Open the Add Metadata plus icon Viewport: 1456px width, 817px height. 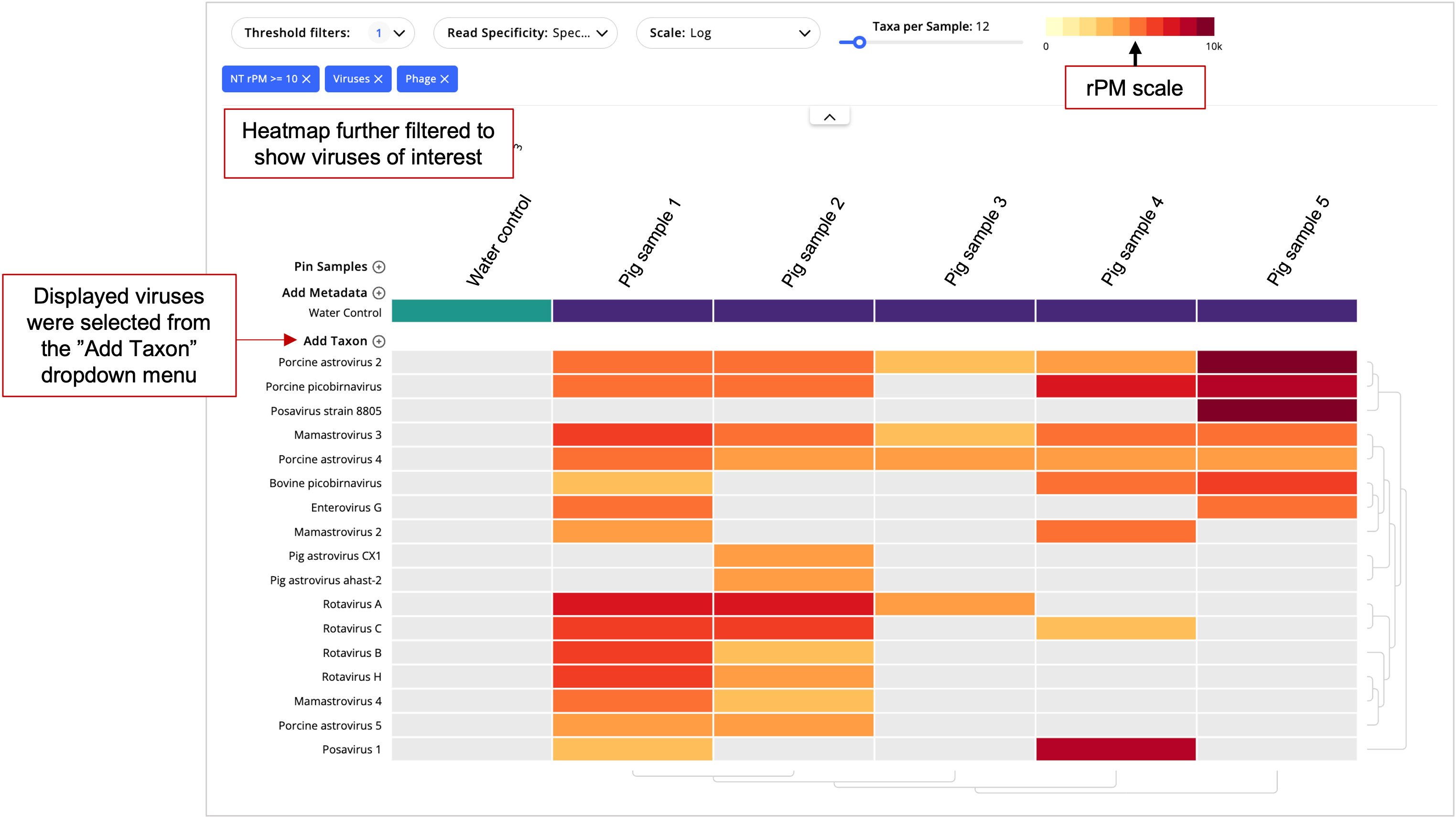(x=380, y=292)
